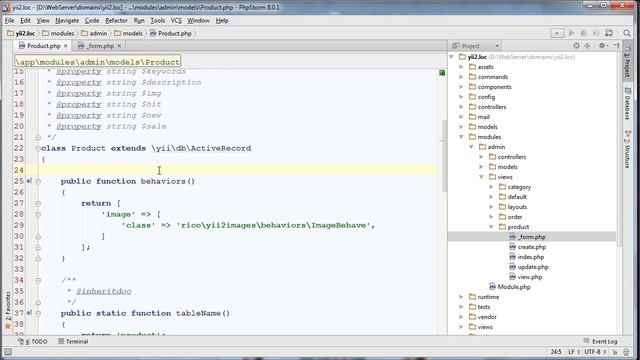
Task: Click the Run (play) toolbar icon
Action: [x=571, y=33]
